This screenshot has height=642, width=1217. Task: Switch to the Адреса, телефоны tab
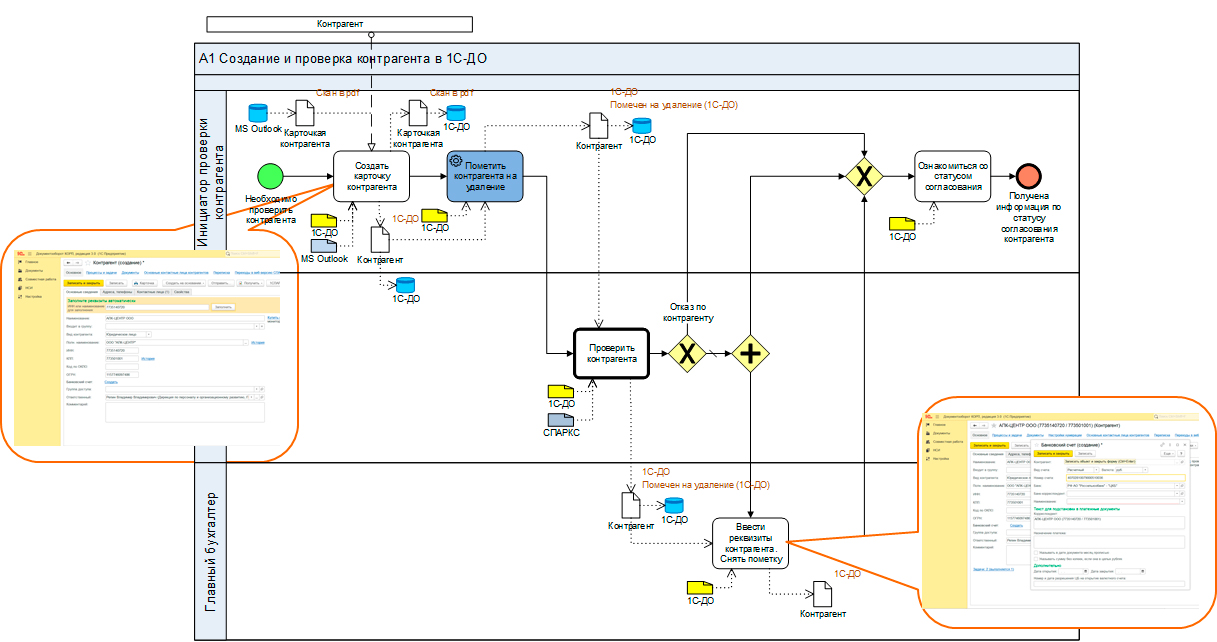tap(116, 291)
